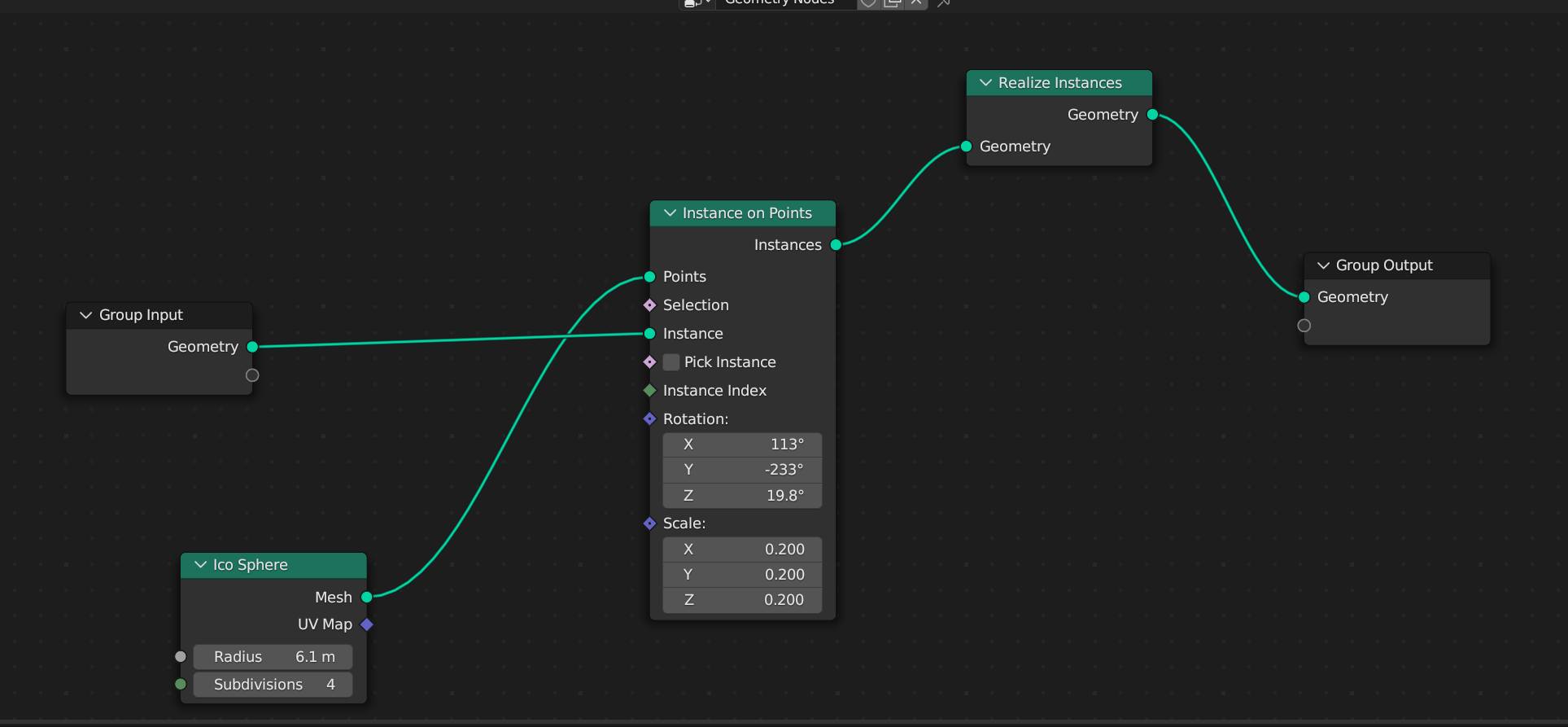Collapse the Realize Instances node
1568x727 pixels.
(x=986, y=83)
